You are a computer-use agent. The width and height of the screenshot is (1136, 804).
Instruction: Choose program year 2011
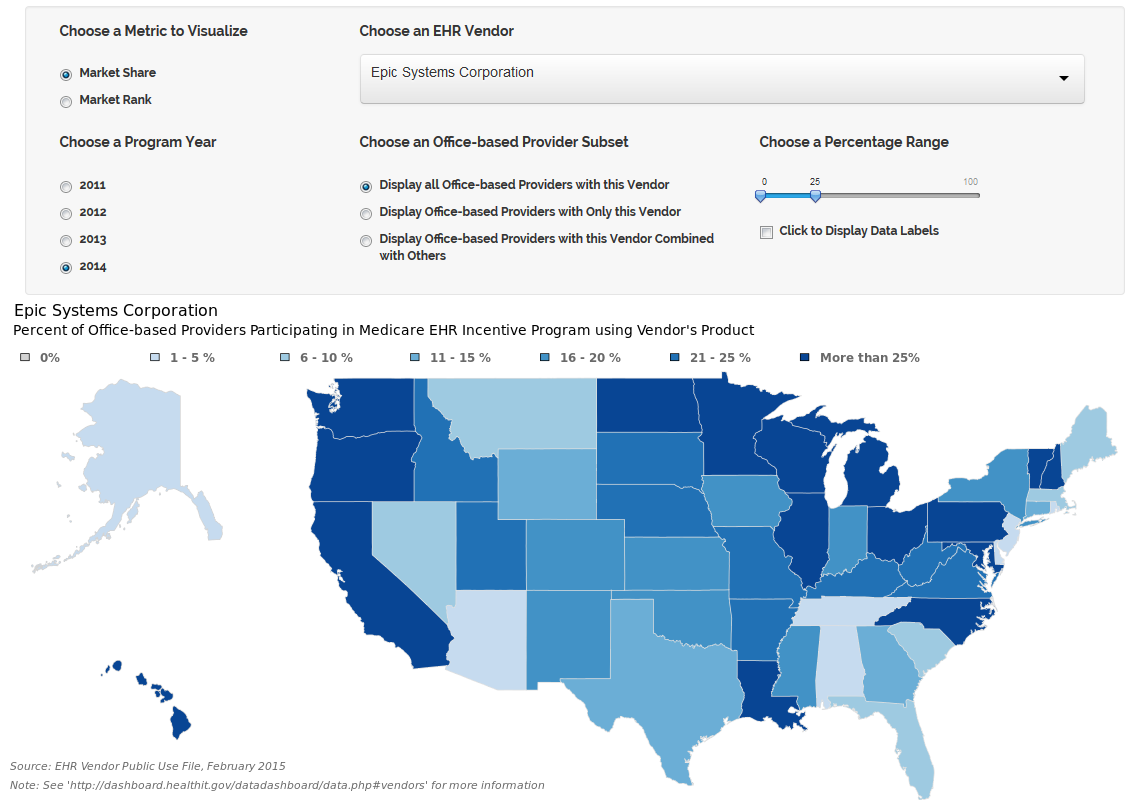(x=66, y=187)
